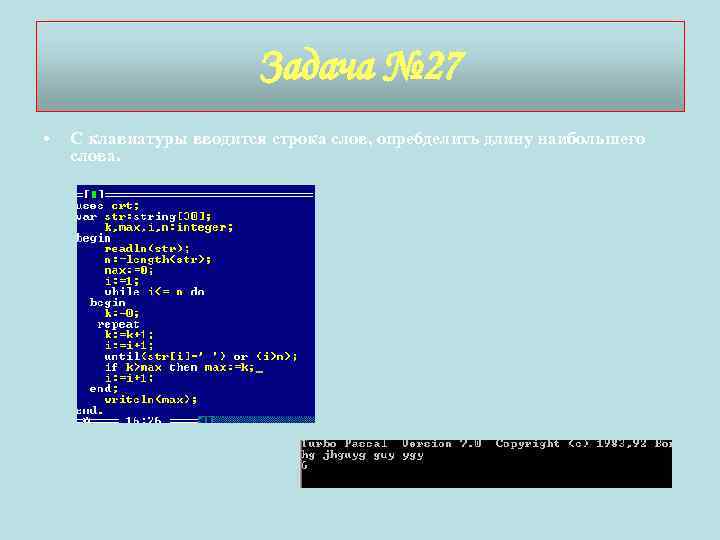Click the "k,max,i,n:integer;" declaration line

(x=169, y=227)
